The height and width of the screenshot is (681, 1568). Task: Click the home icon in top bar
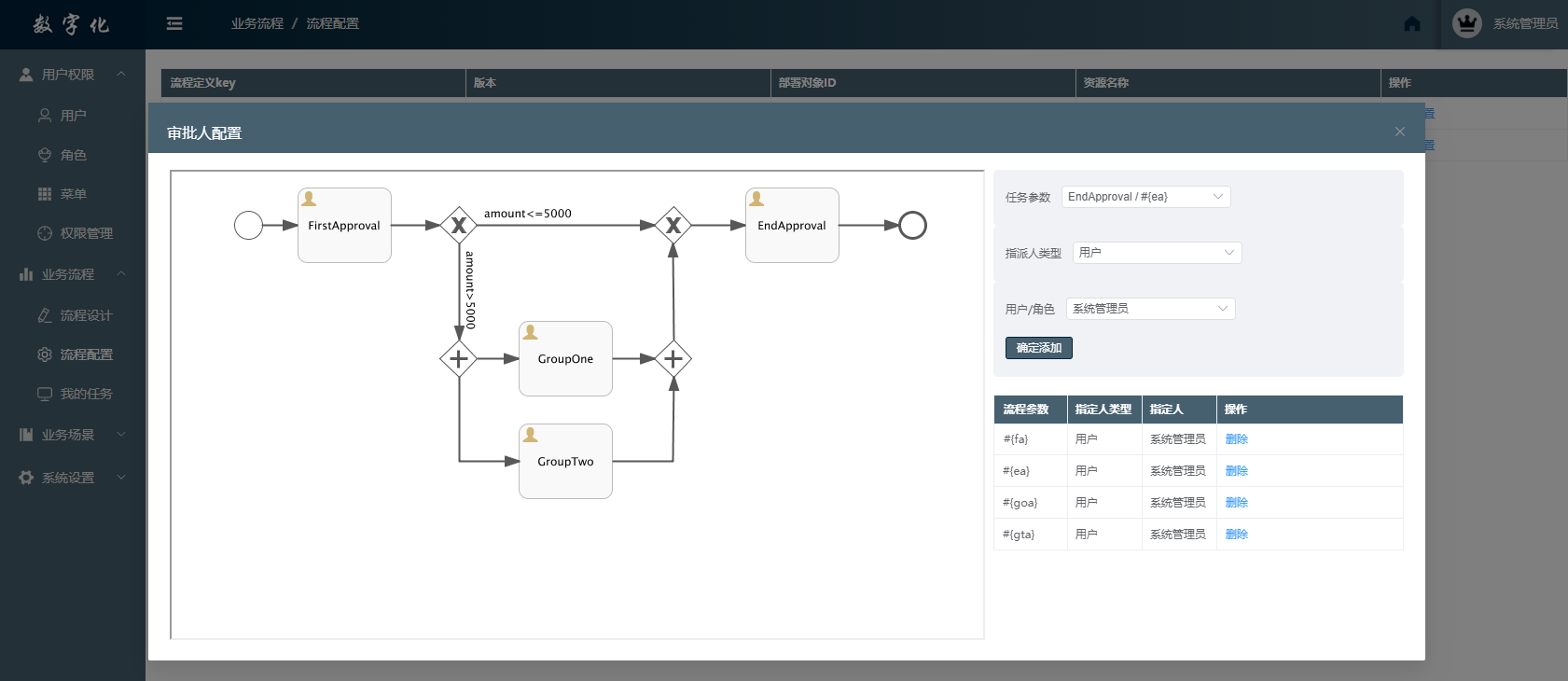coord(1412,24)
